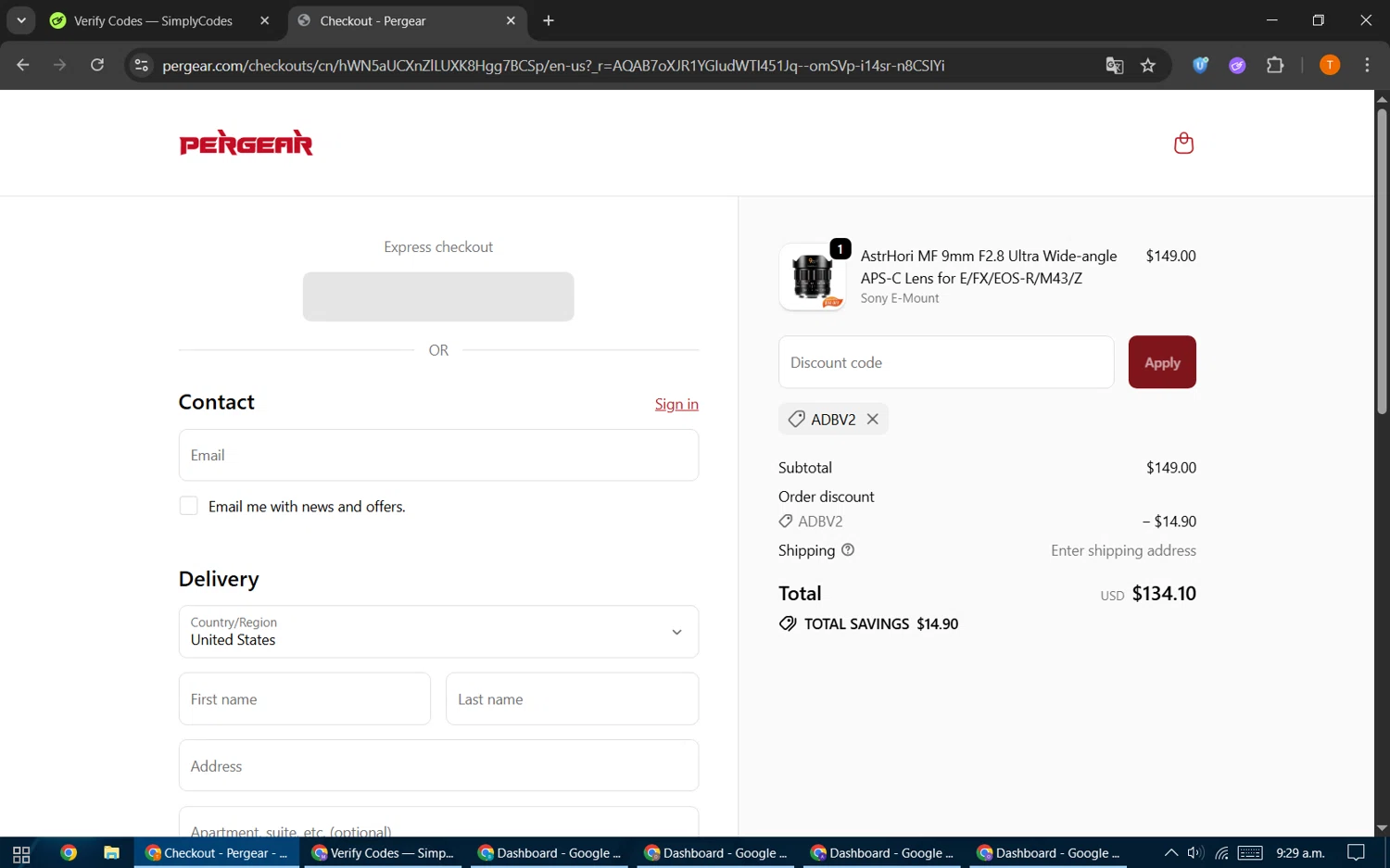The height and width of the screenshot is (868, 1390).
Task: Show hidden system tray icons
Action: [x=1171, y=853]
